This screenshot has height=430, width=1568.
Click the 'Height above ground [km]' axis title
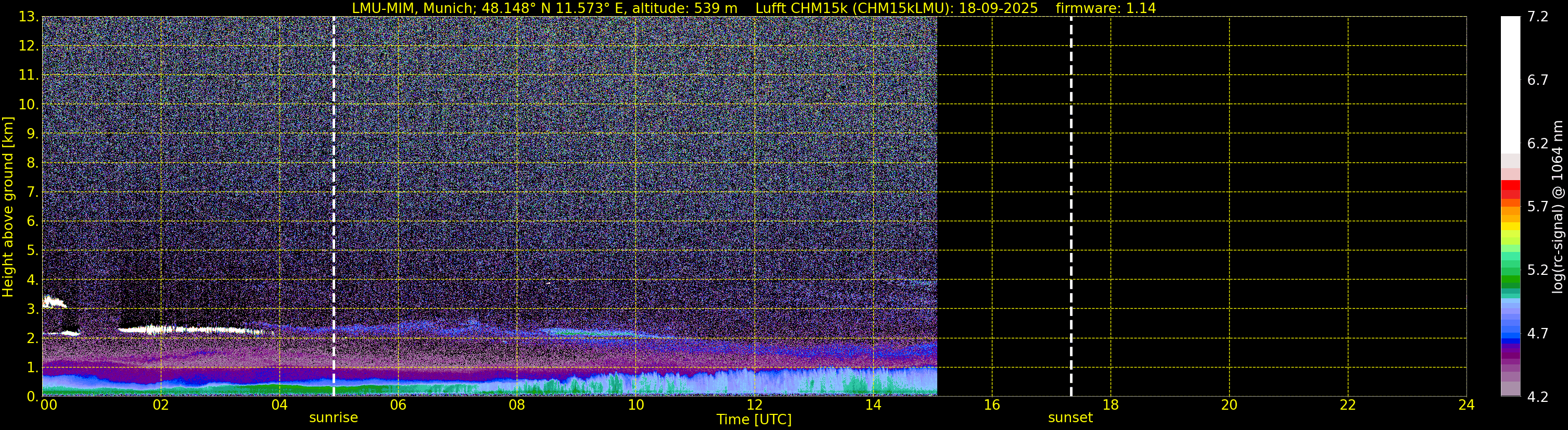pyautogui.click(x=8, y=207)
